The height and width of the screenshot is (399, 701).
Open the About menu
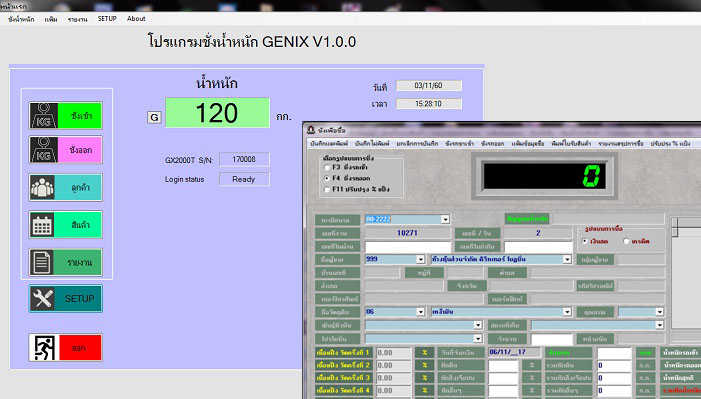[136, 19]
